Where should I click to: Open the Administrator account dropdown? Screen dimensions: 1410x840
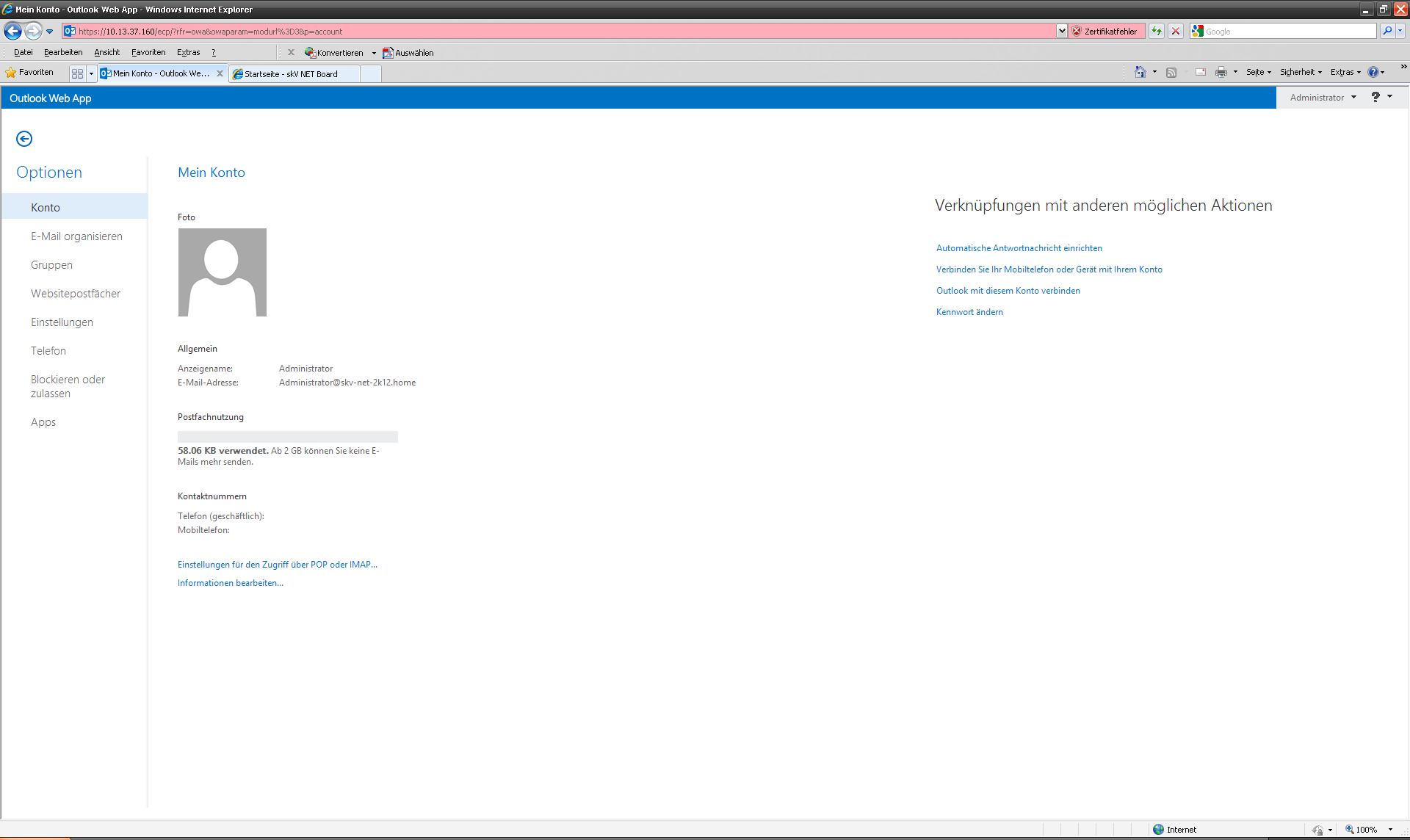coord(1323,97)
